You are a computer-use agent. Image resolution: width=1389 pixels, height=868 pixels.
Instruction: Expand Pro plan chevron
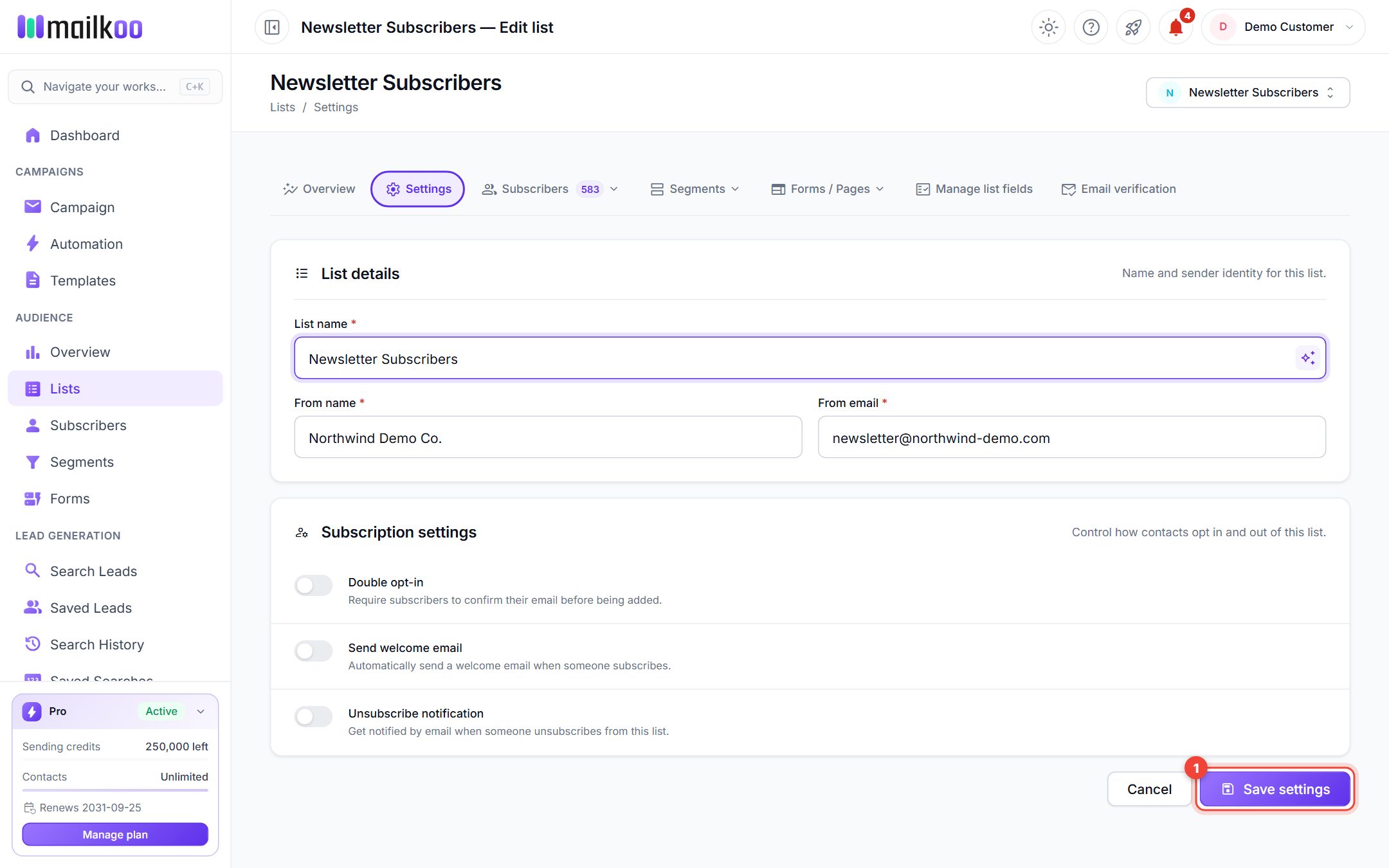(x=201, y=711)
